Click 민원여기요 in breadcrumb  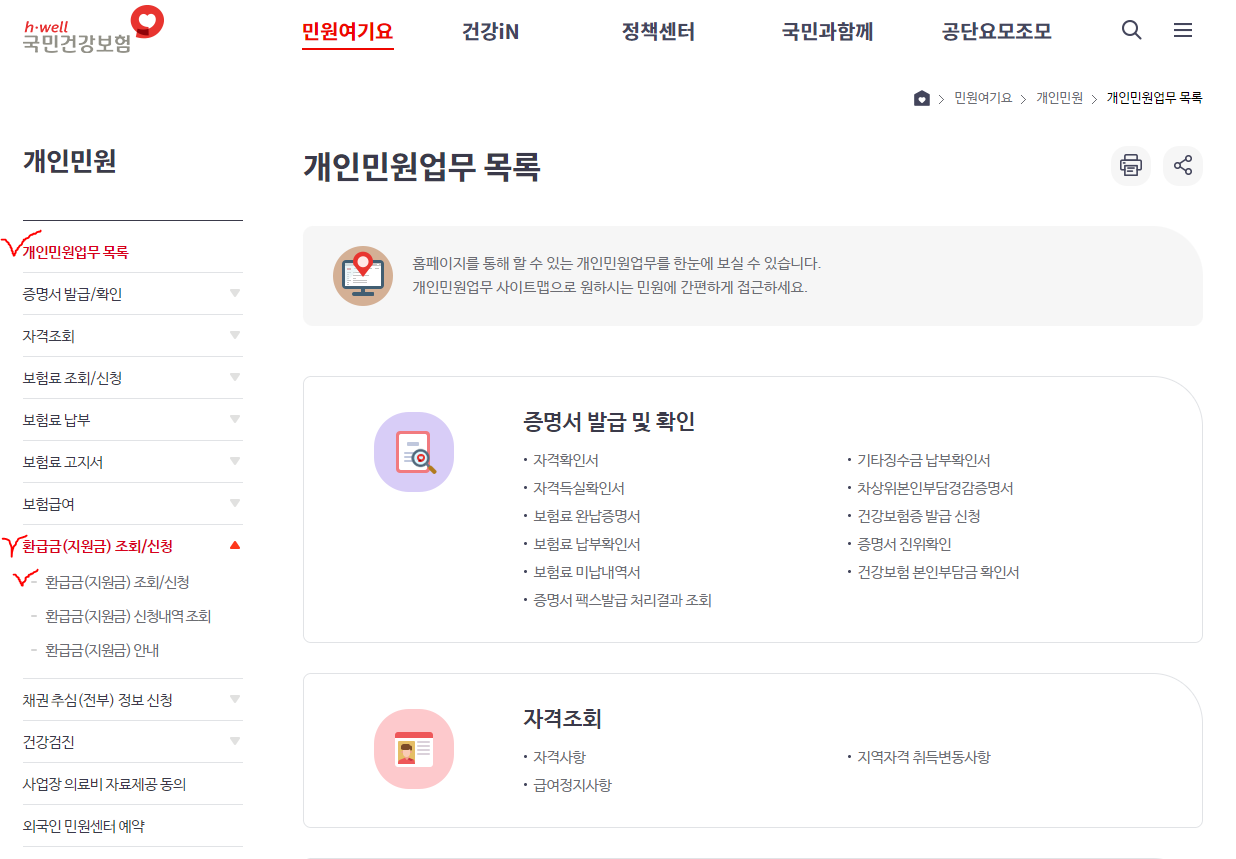point(983,98)
